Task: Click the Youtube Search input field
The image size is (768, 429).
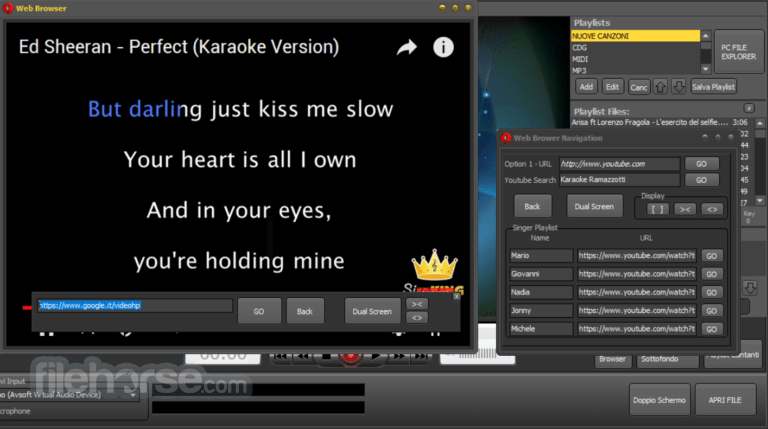Action: click(620, 180)
